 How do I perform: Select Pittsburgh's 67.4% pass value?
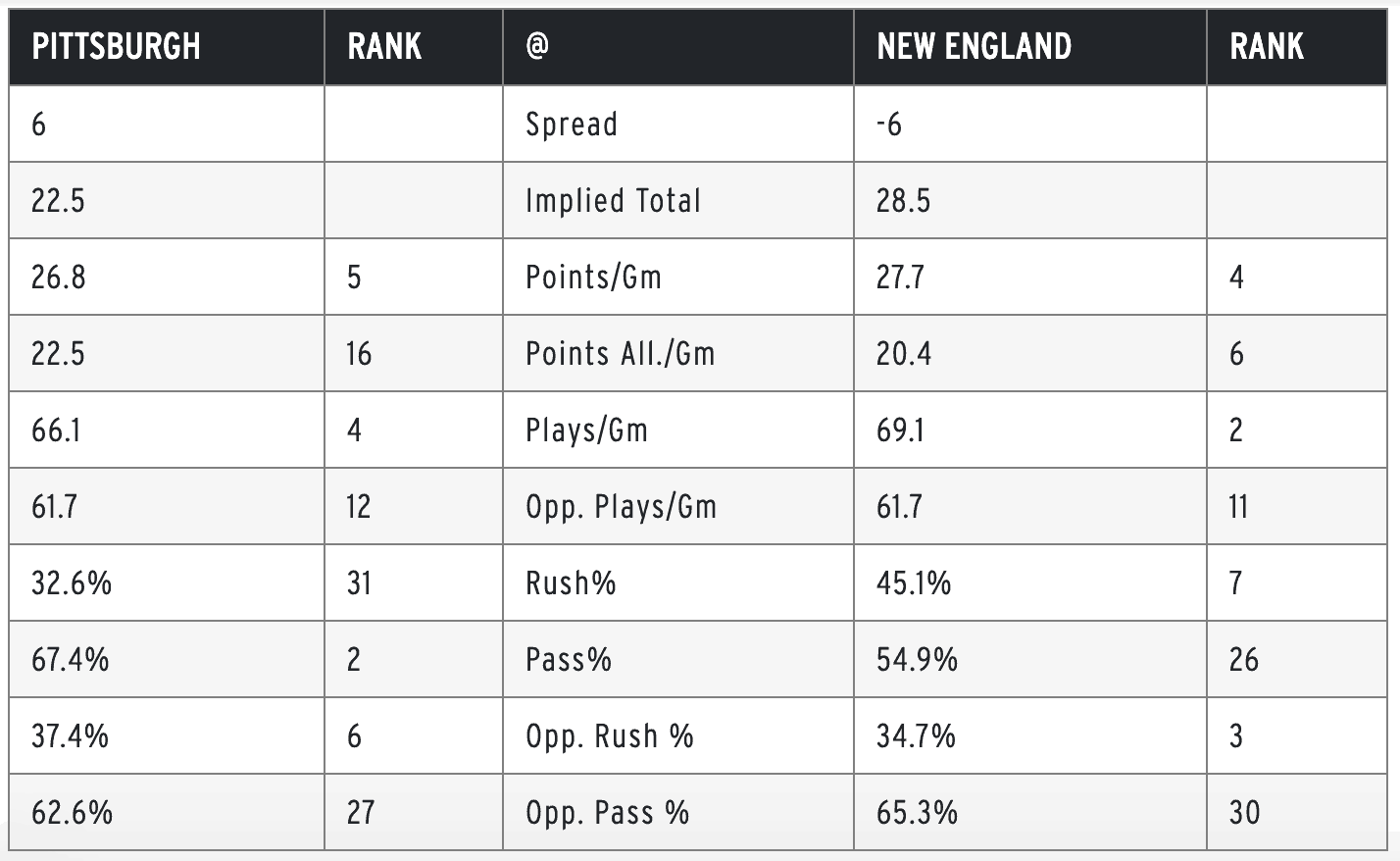click(70, 660)
